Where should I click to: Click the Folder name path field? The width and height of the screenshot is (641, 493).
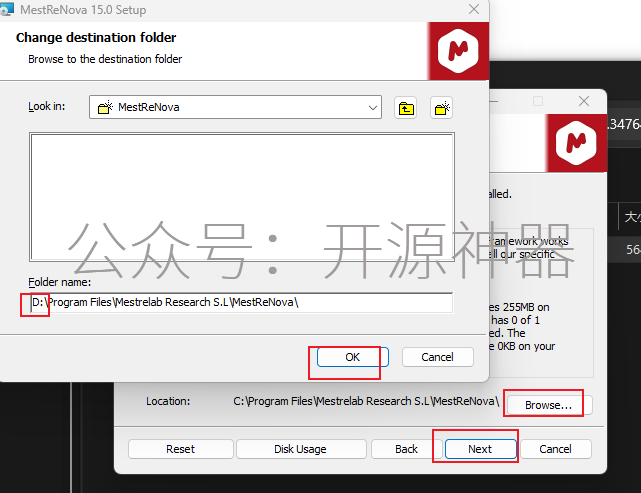coord(241,303)
